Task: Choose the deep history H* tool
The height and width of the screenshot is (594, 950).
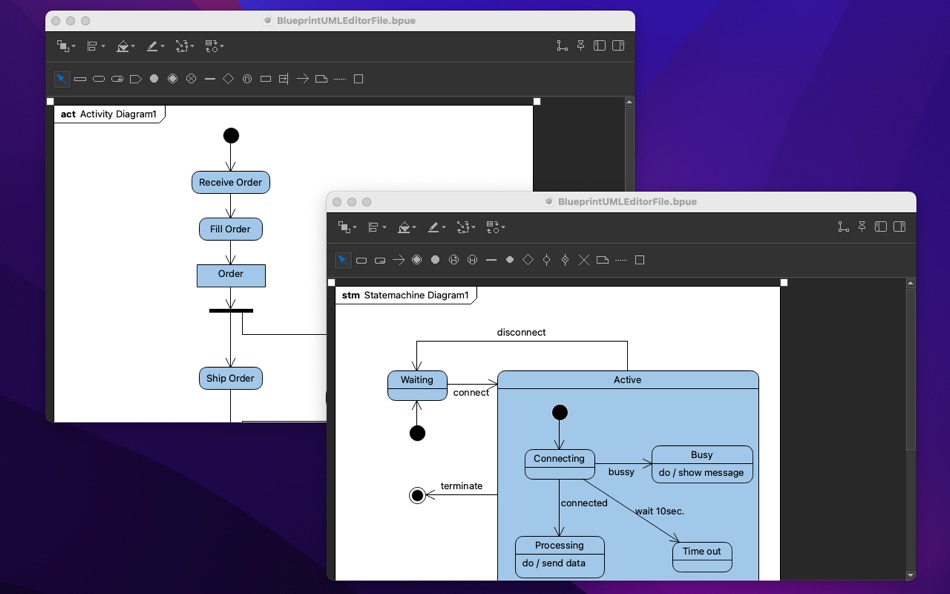Action: (x=454, y=260)
